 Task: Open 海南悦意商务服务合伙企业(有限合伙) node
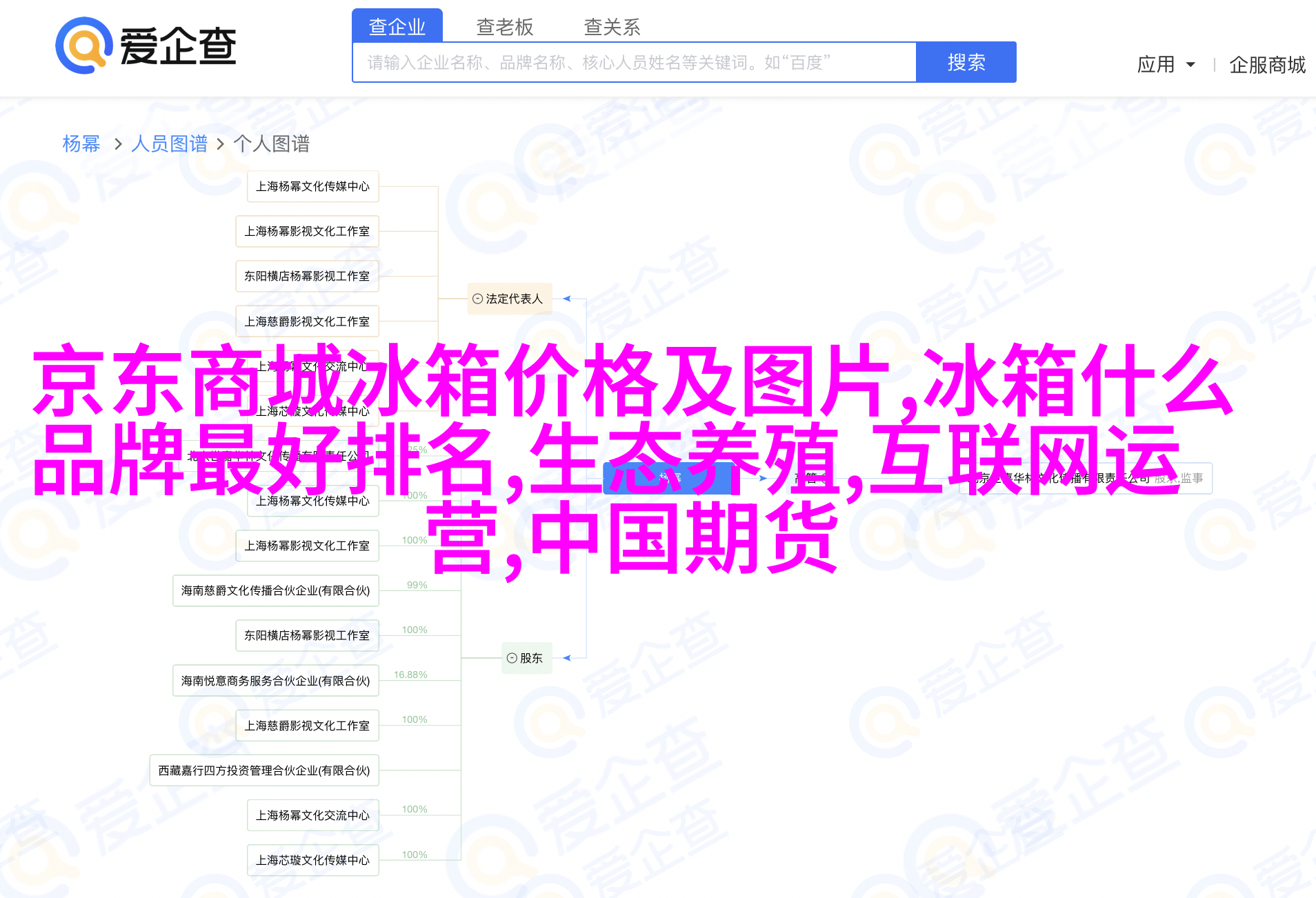(276, 681)
